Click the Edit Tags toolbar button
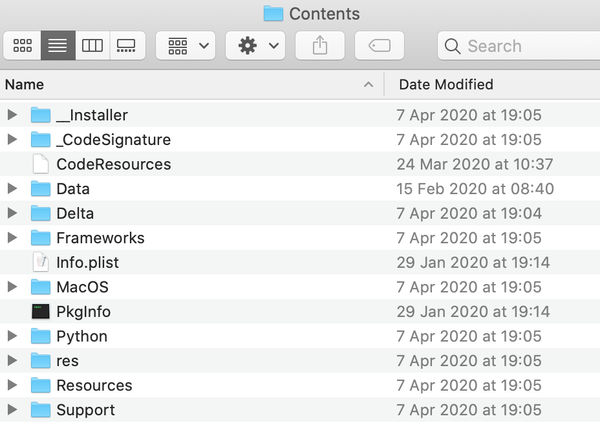Viewport: 600px width, 440px height. 379,46
